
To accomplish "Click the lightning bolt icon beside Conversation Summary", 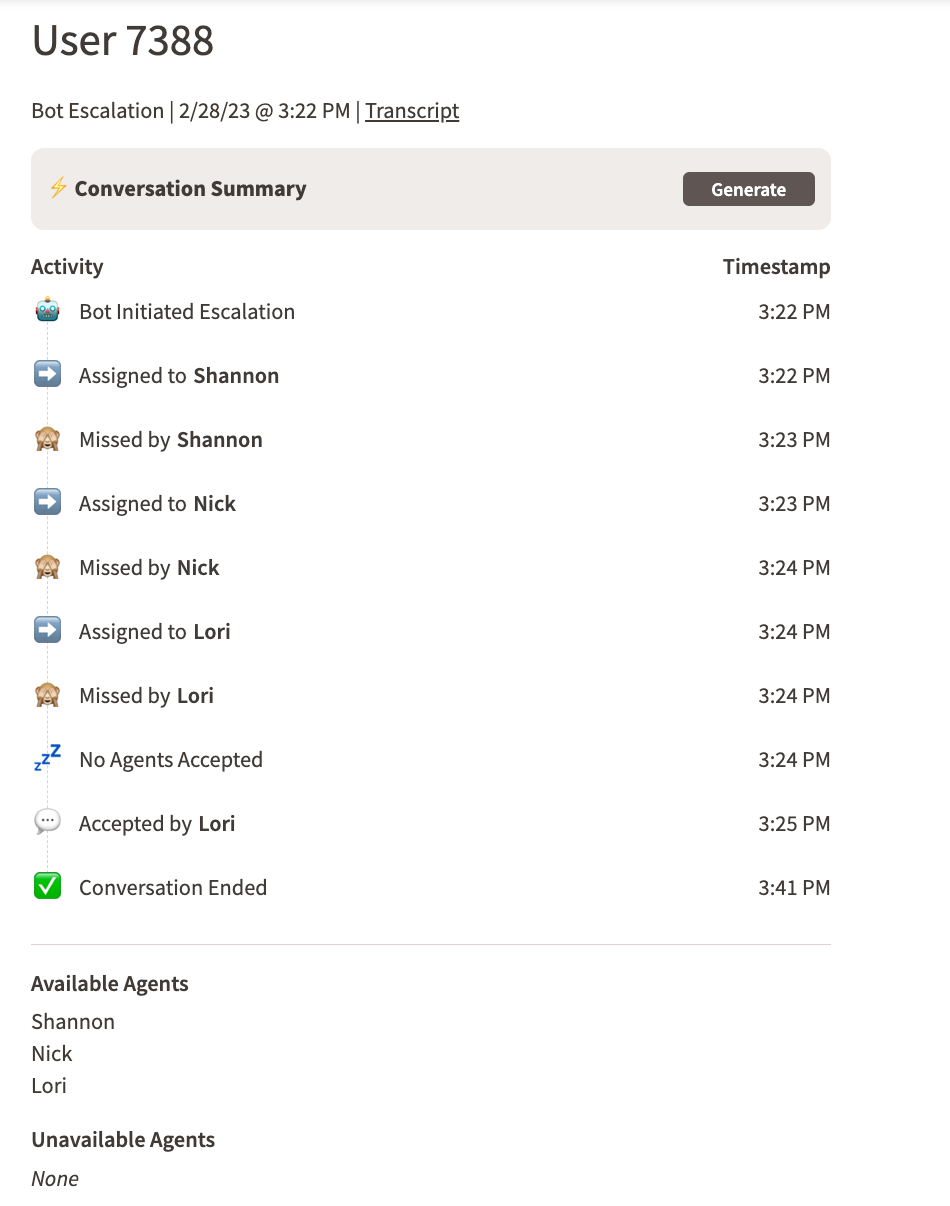I will 58,188.
